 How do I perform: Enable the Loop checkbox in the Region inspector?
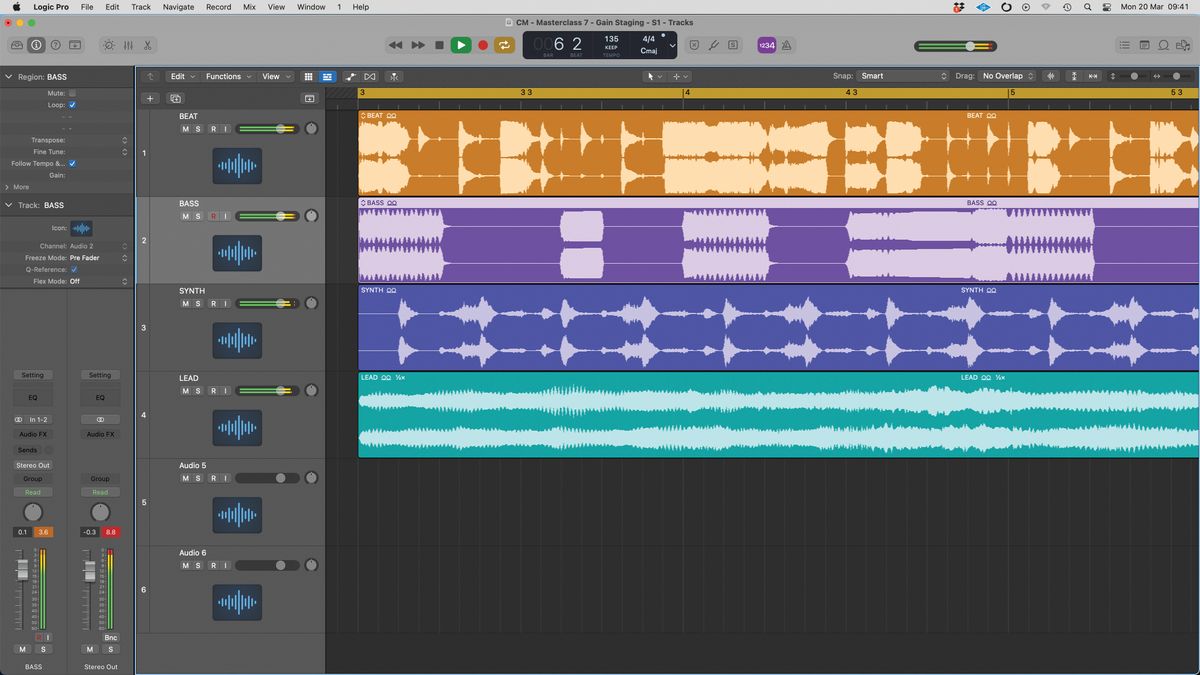(73, 104)
